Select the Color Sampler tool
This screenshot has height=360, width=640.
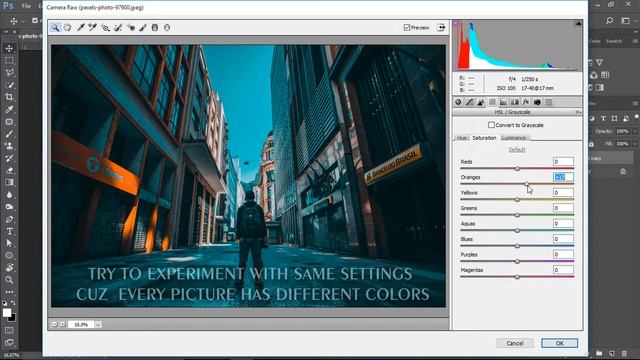pyautogui.click(x=93, y=27)
